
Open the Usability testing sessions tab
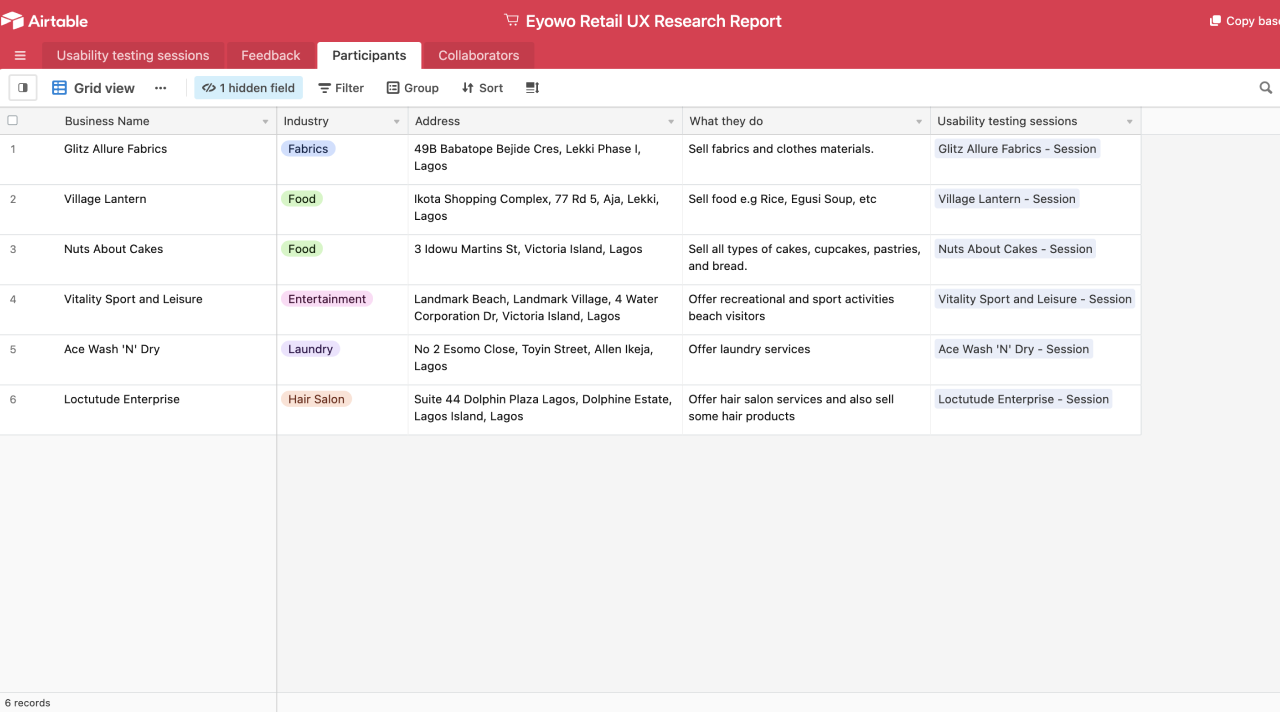tap(133, 56)
